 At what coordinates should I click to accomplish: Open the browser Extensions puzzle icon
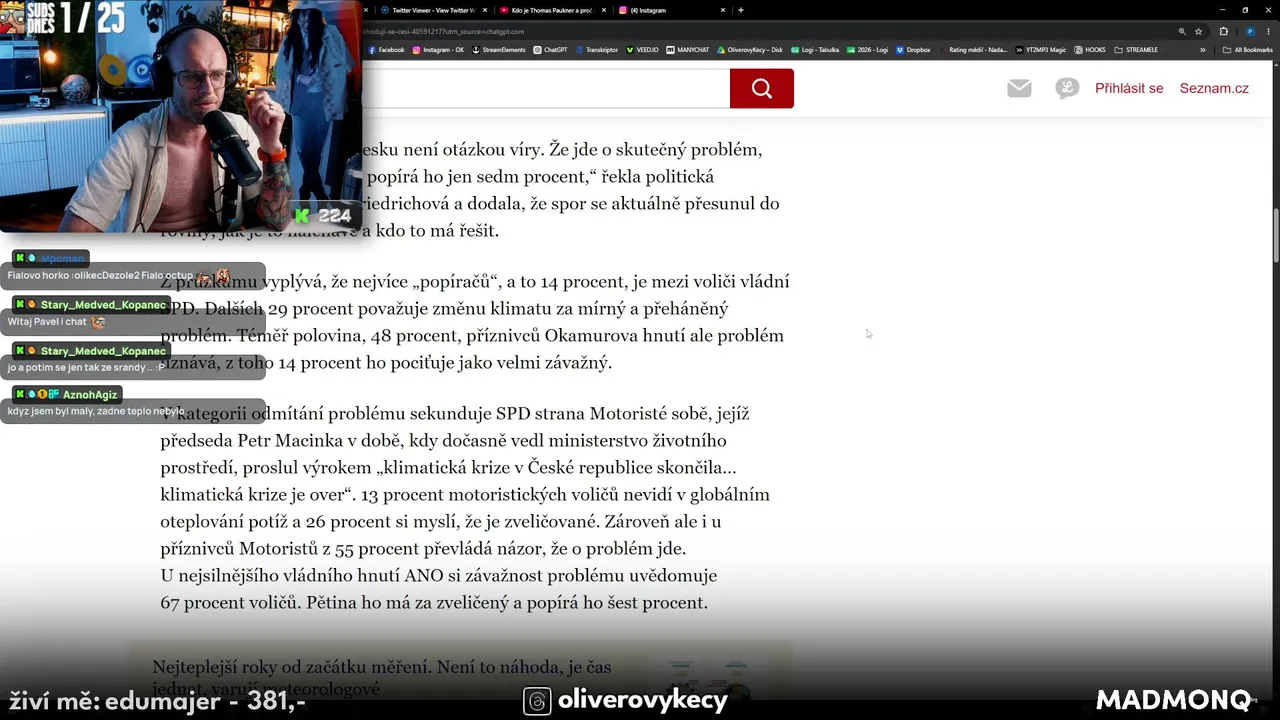coord(1223,31)
